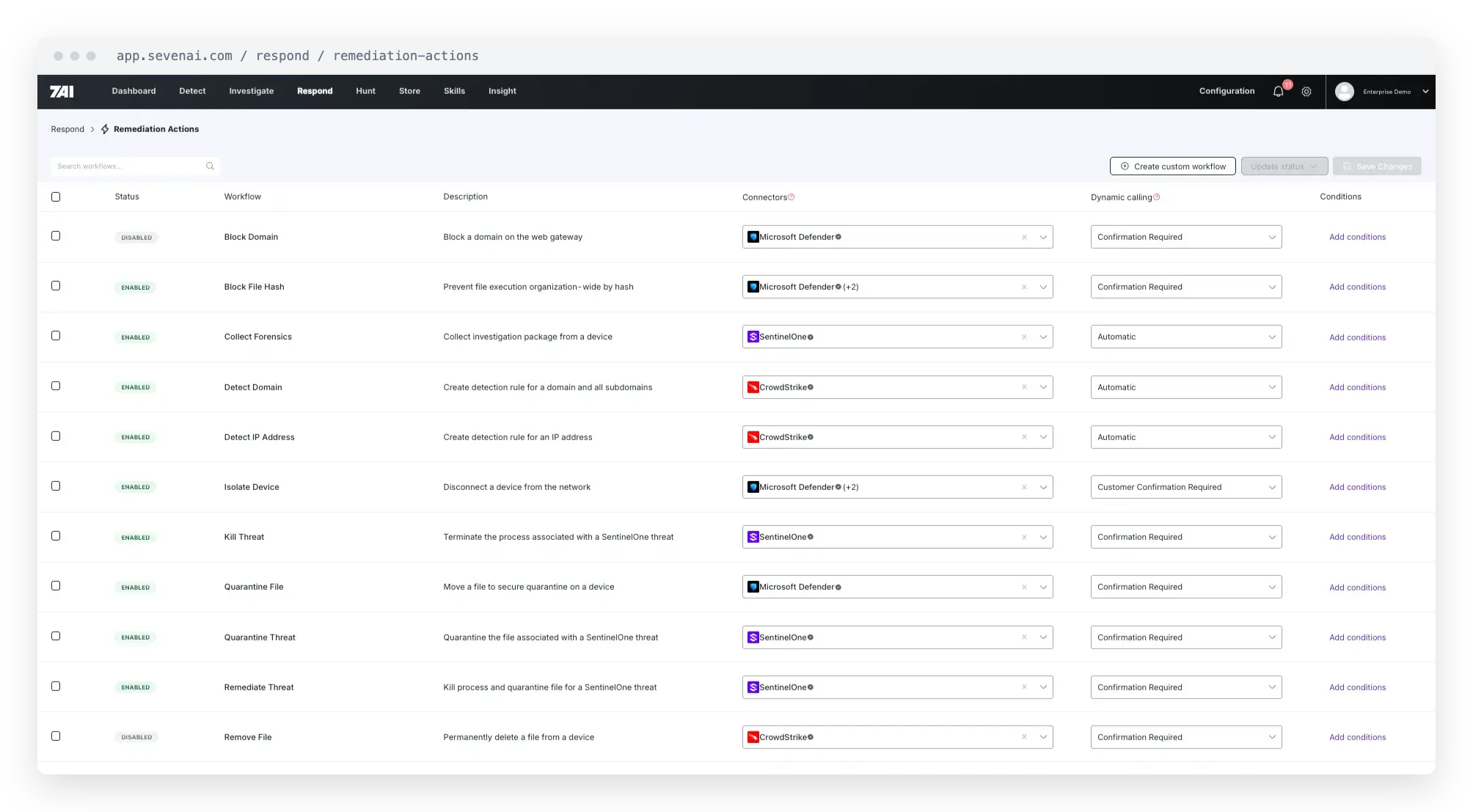Screen dimensions: 1473x812
Task: Expand Customer Confirmation Required dropdown for Isolate Device
Action: [1186, 487]
